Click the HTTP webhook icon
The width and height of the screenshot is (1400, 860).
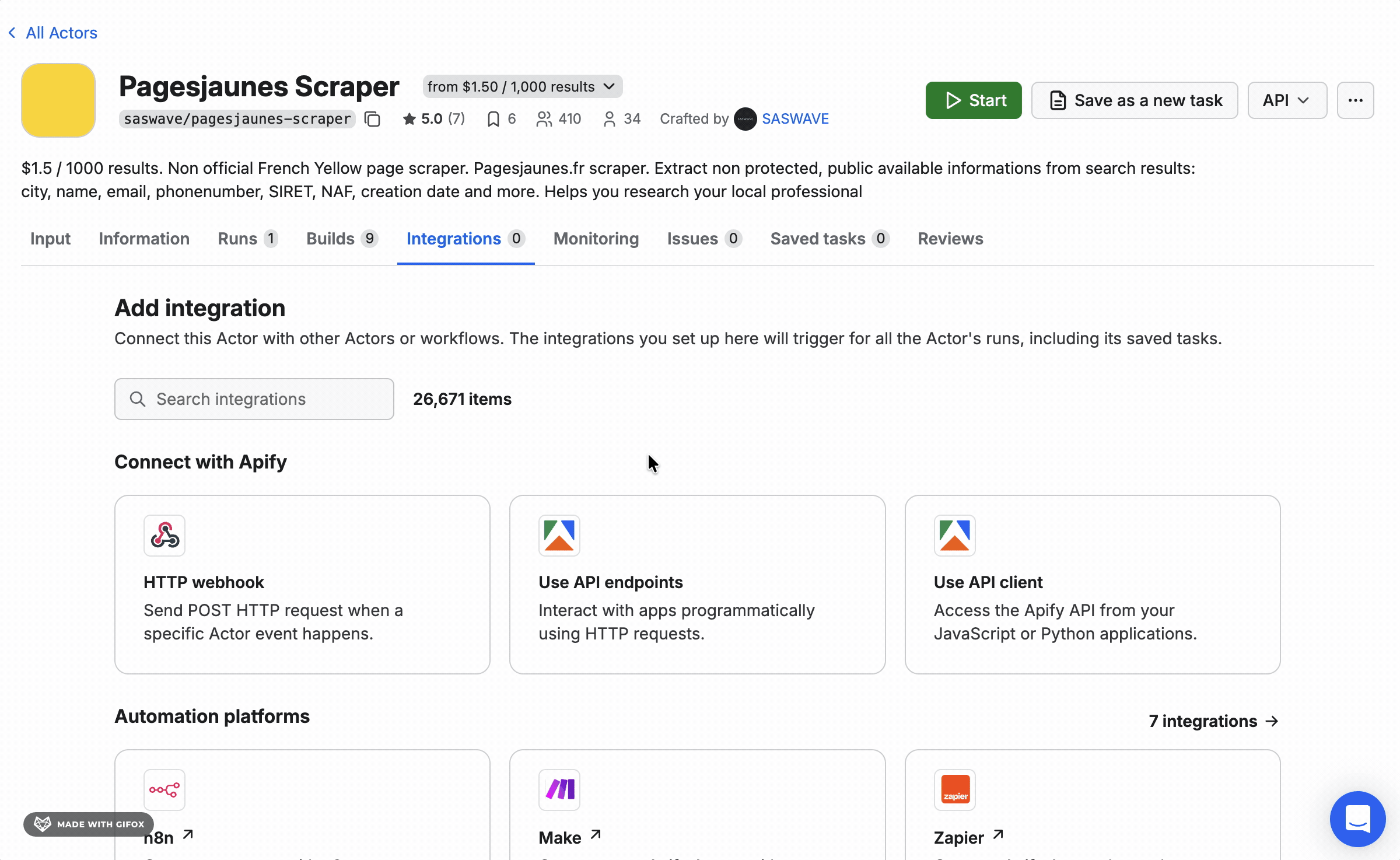[164, 536]
